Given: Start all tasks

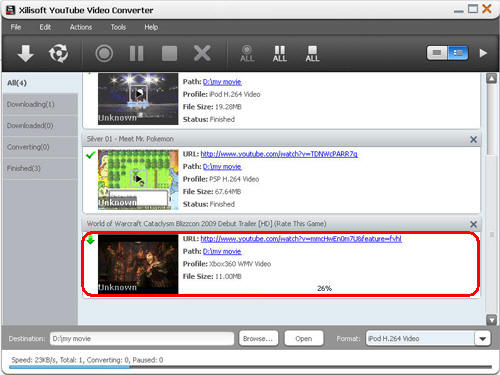Looking at the screenshot, I should coord(247,53).
